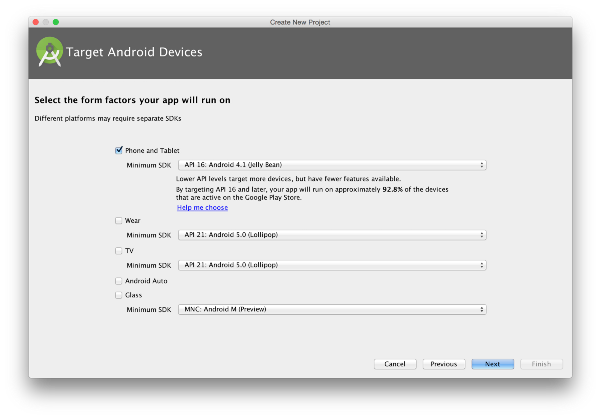
Task: Open the Help me choose link
Action: pos(202,207)
